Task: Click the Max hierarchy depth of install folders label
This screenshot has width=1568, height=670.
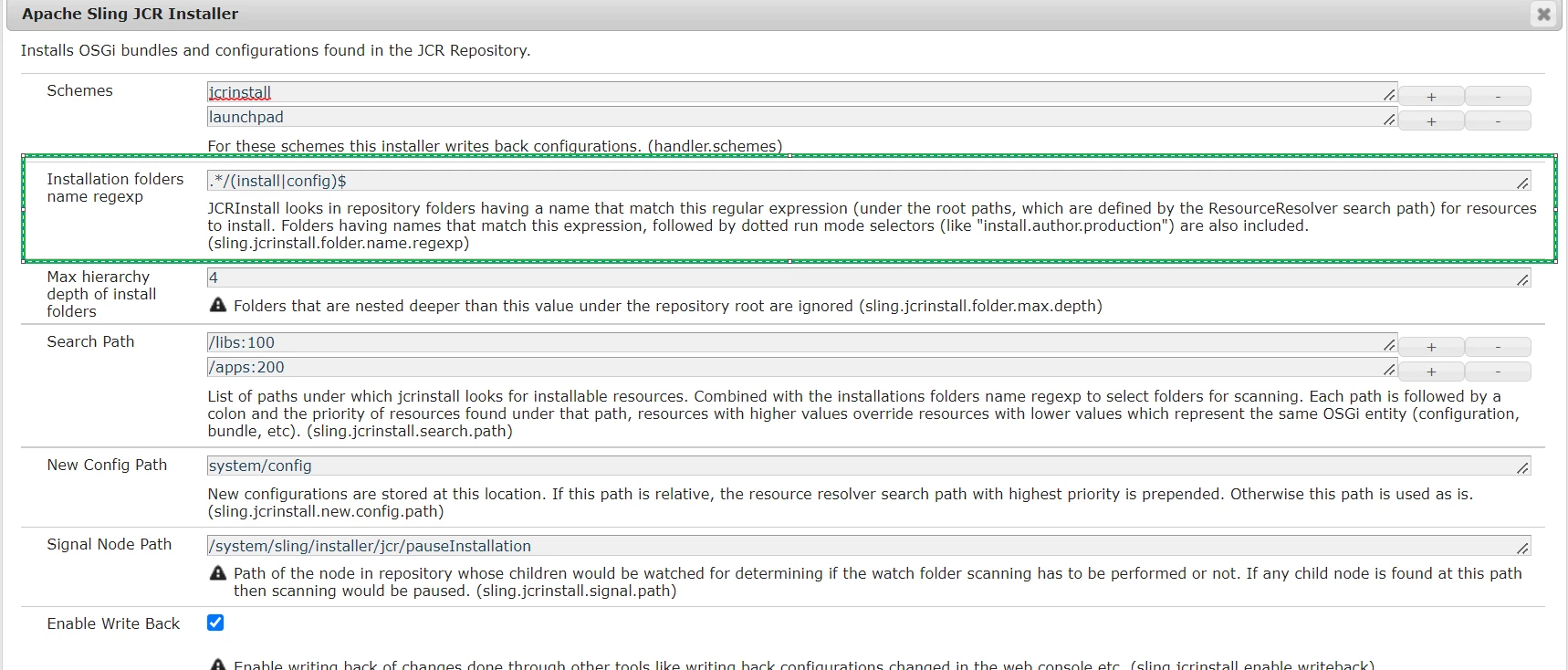Action: pos(101,294)
